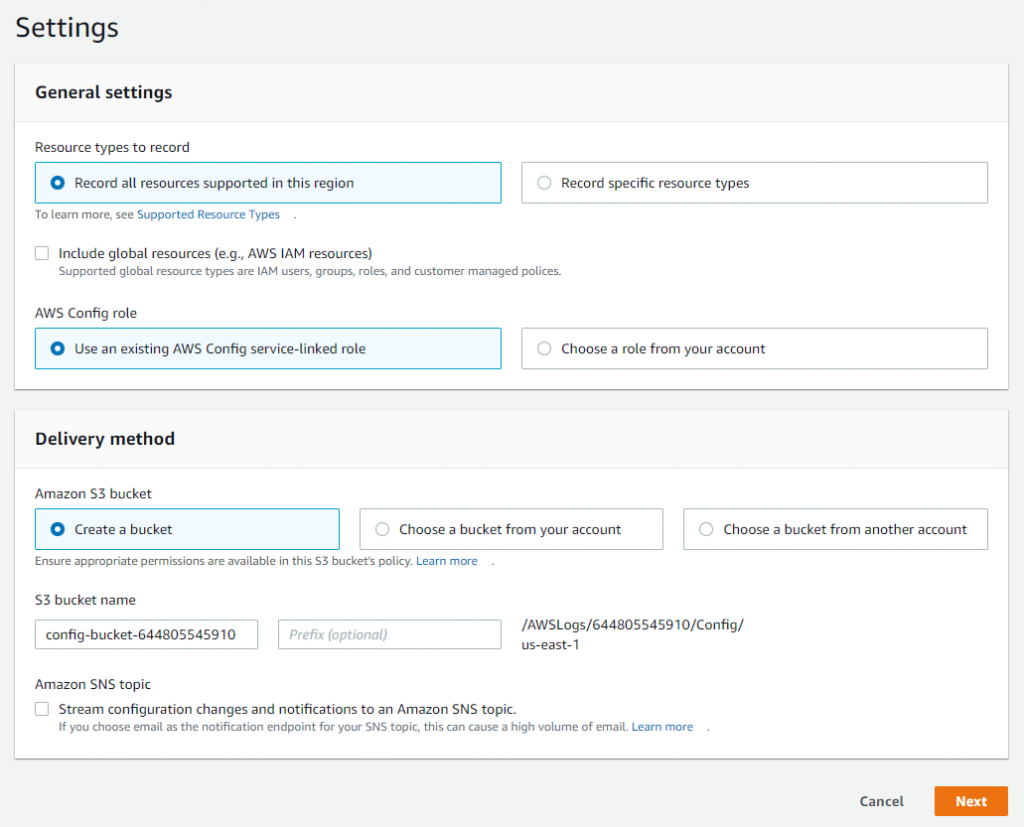Viewport: 1024px width, 827px height.
Task: Click the AWSLogs Config path text
Action: (632, 626)
